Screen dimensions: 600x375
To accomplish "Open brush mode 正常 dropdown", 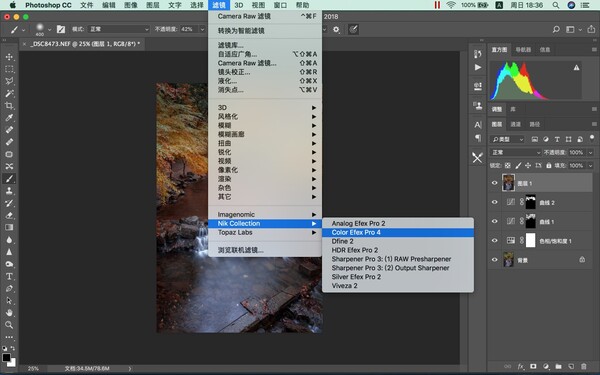I will tap(119, 29).
